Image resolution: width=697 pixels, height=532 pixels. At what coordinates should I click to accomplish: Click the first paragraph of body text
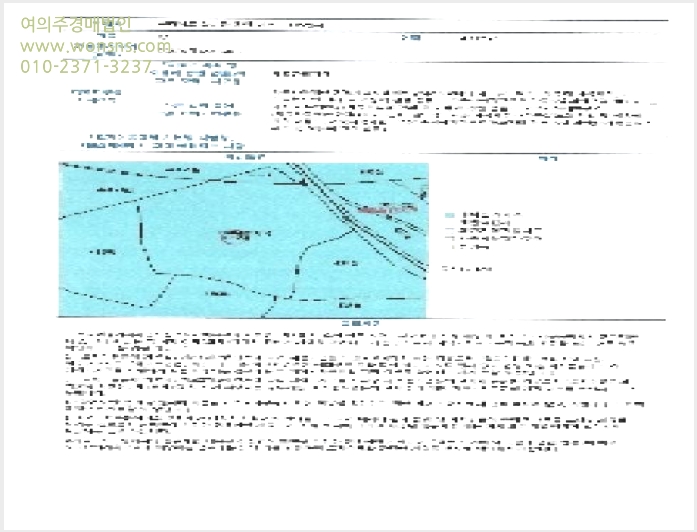pyautogui.click(x=351, y=342)
